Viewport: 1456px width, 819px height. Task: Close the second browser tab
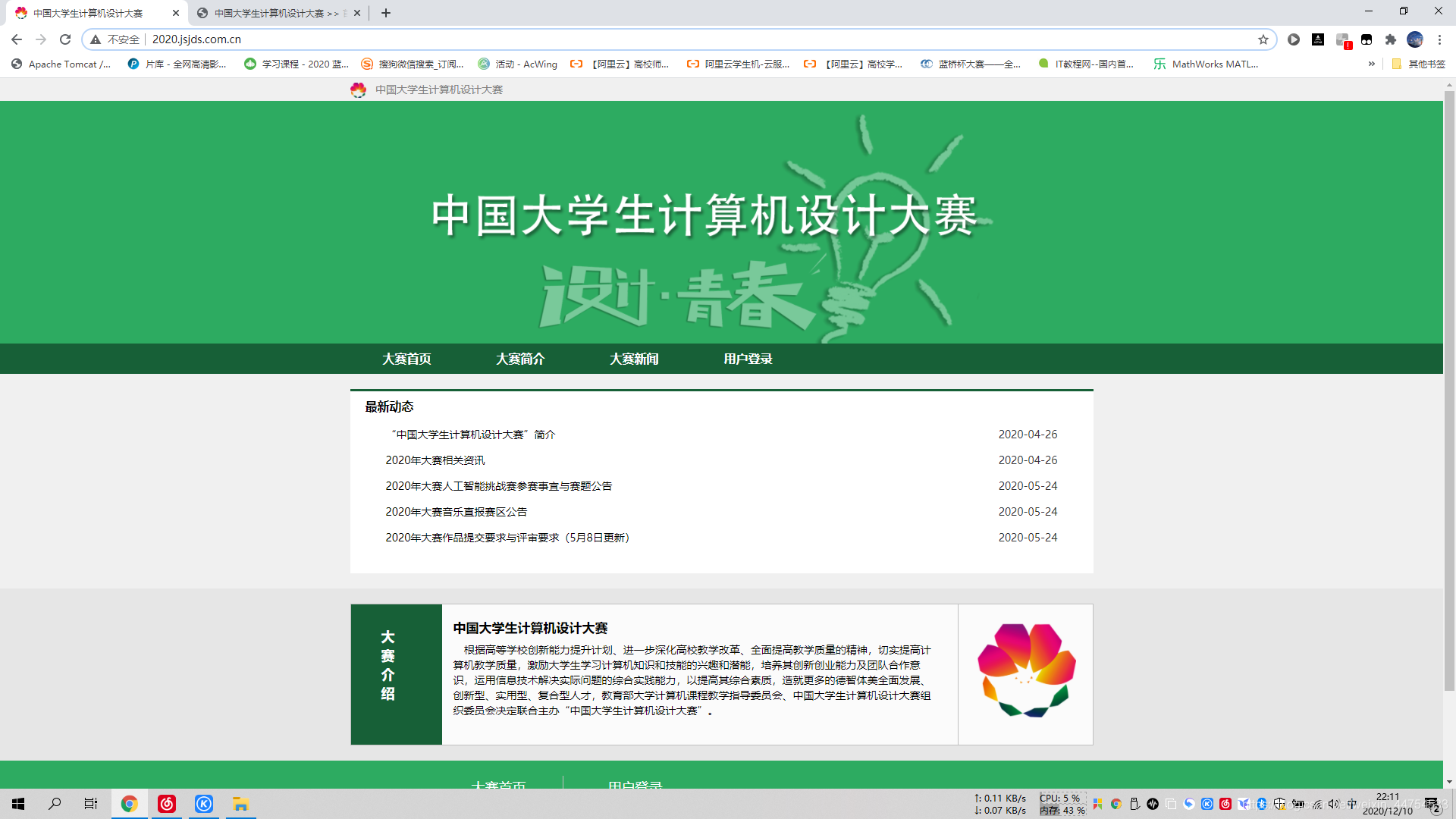tap(357, 13)
